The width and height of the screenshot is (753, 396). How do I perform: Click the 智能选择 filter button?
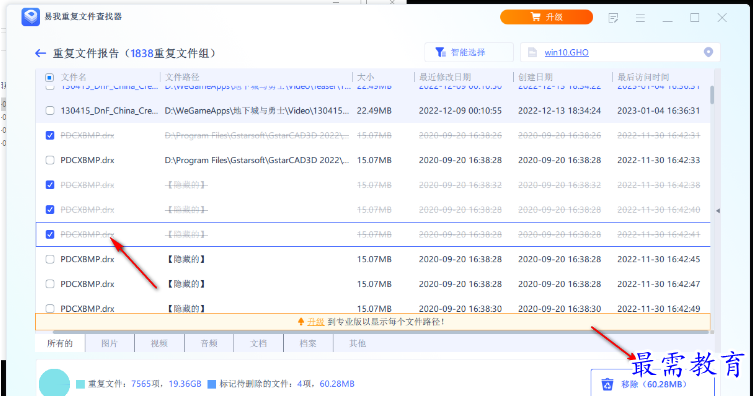[x=469, y=52]
